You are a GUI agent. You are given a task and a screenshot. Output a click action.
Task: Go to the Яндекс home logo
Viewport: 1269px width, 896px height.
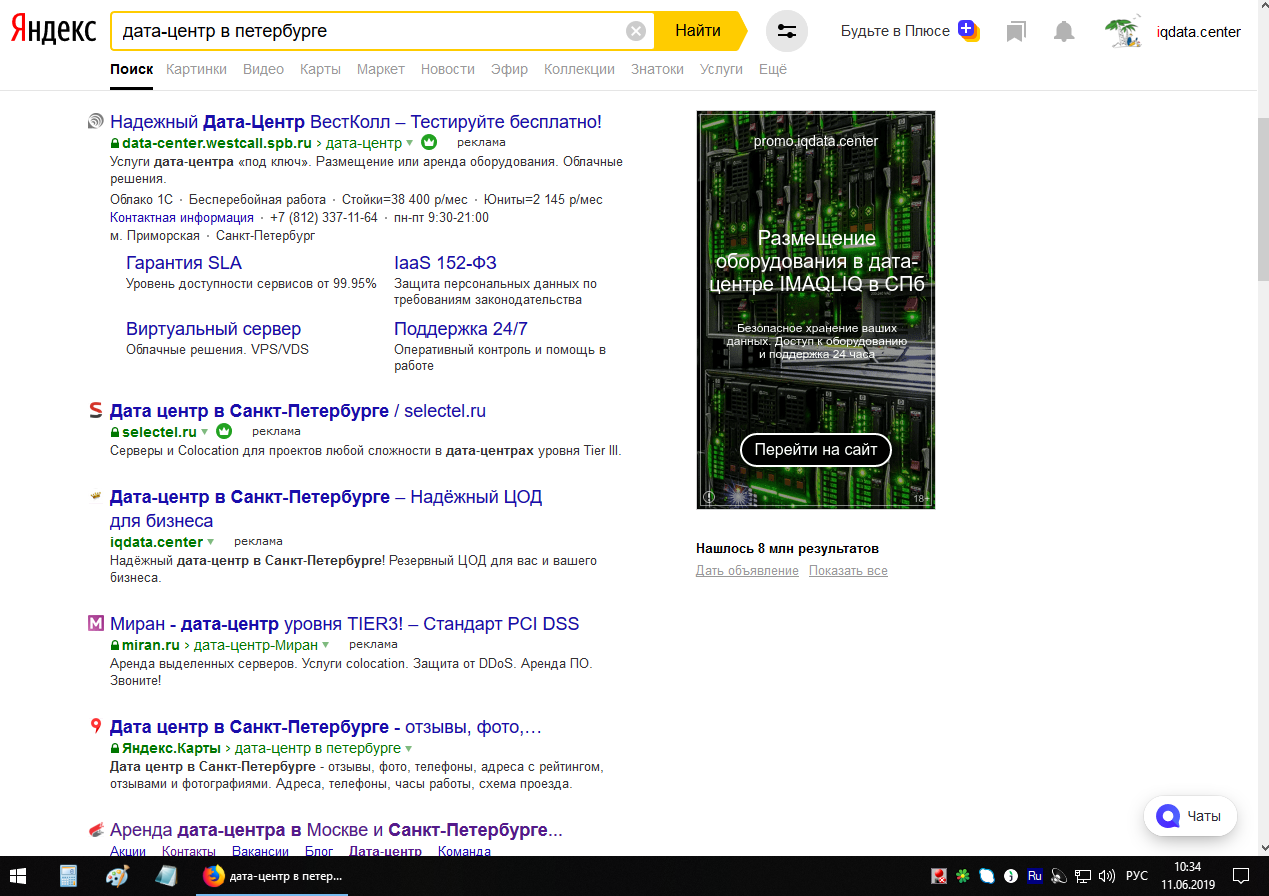tap(53, 31)
